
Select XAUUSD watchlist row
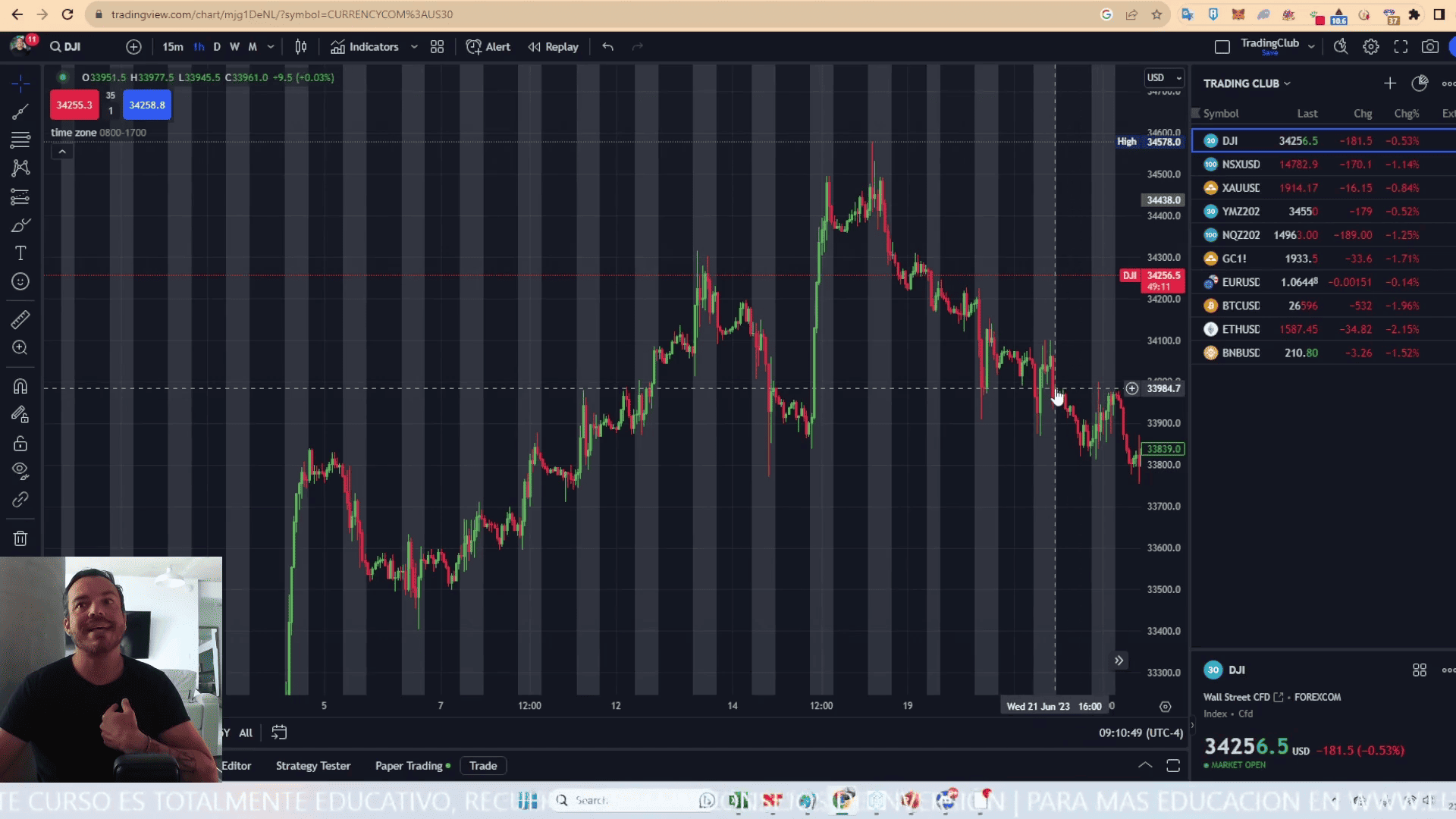tap(1323, 188)
